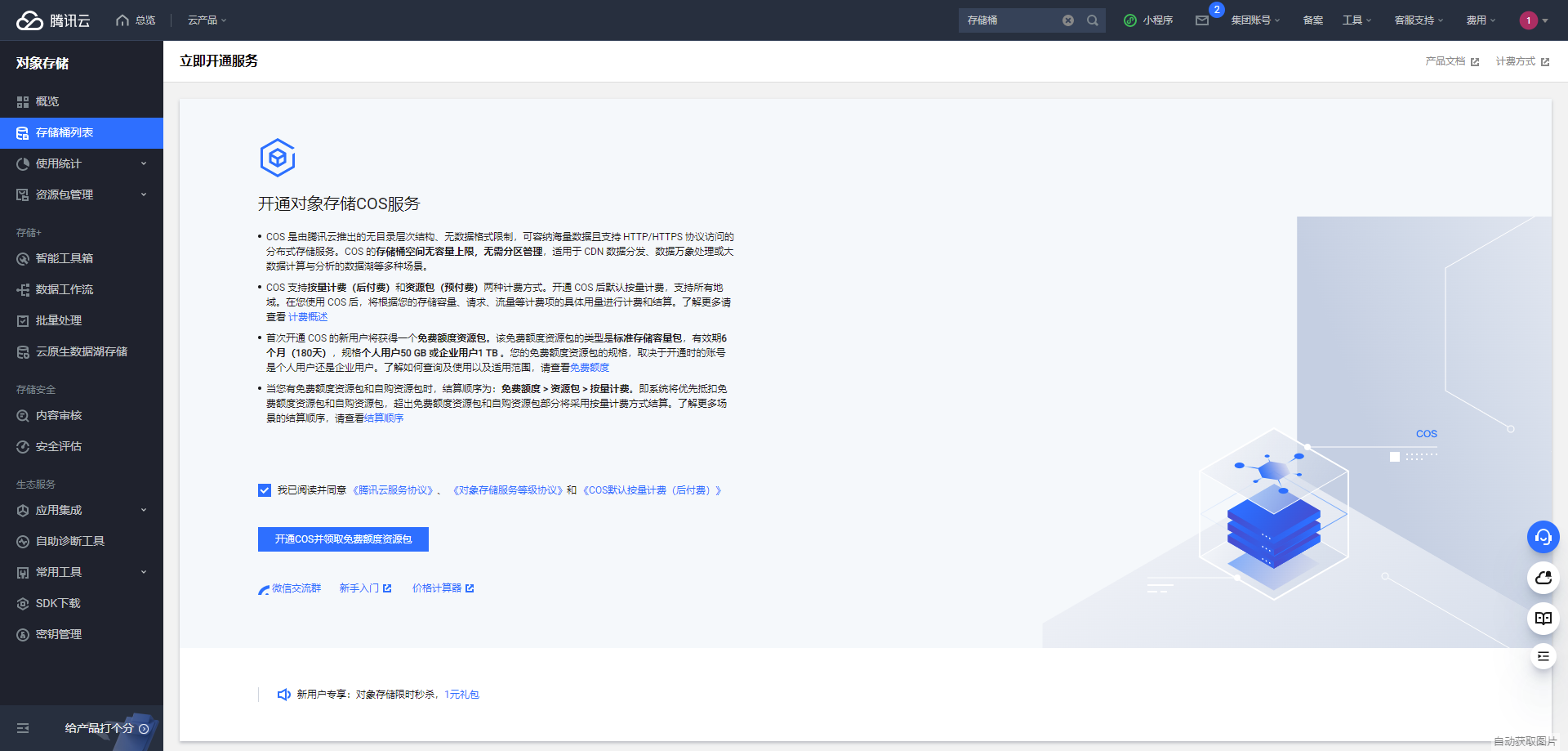Open the floating customer service assistant
The width and height of the screenshot is (1568, 751).
click(1543, 537)
